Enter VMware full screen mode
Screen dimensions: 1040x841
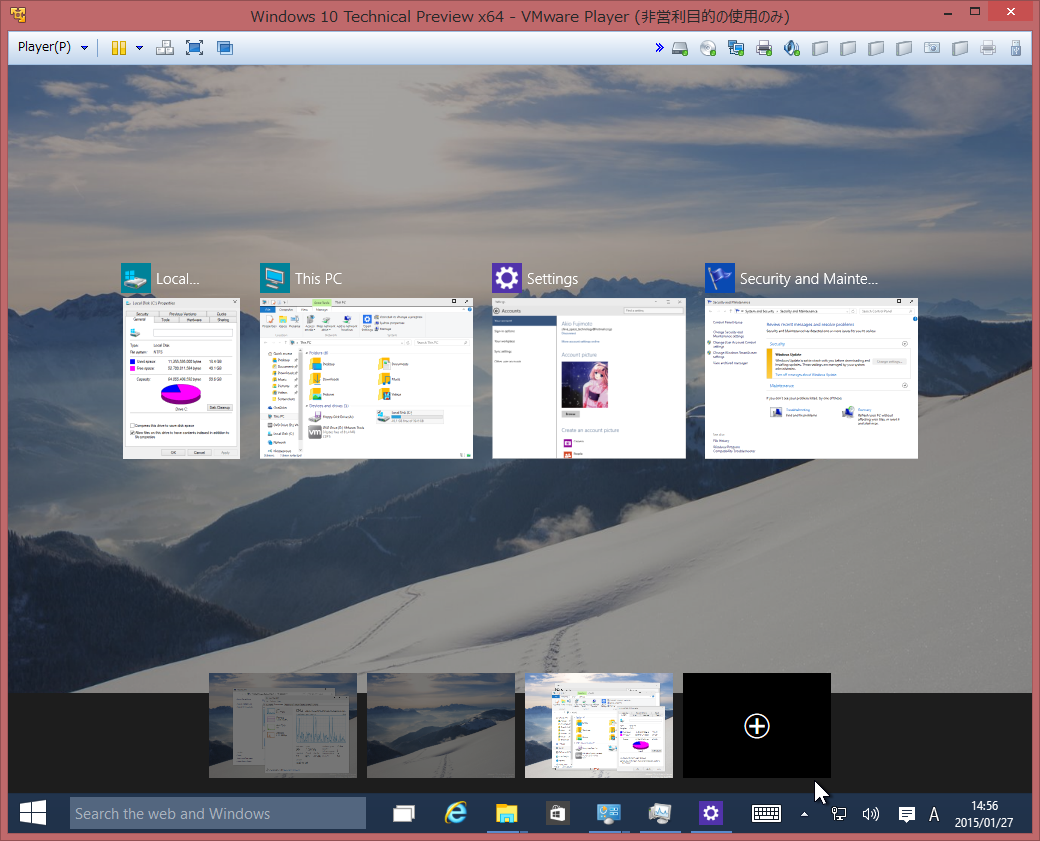click(x=194, y=48)
